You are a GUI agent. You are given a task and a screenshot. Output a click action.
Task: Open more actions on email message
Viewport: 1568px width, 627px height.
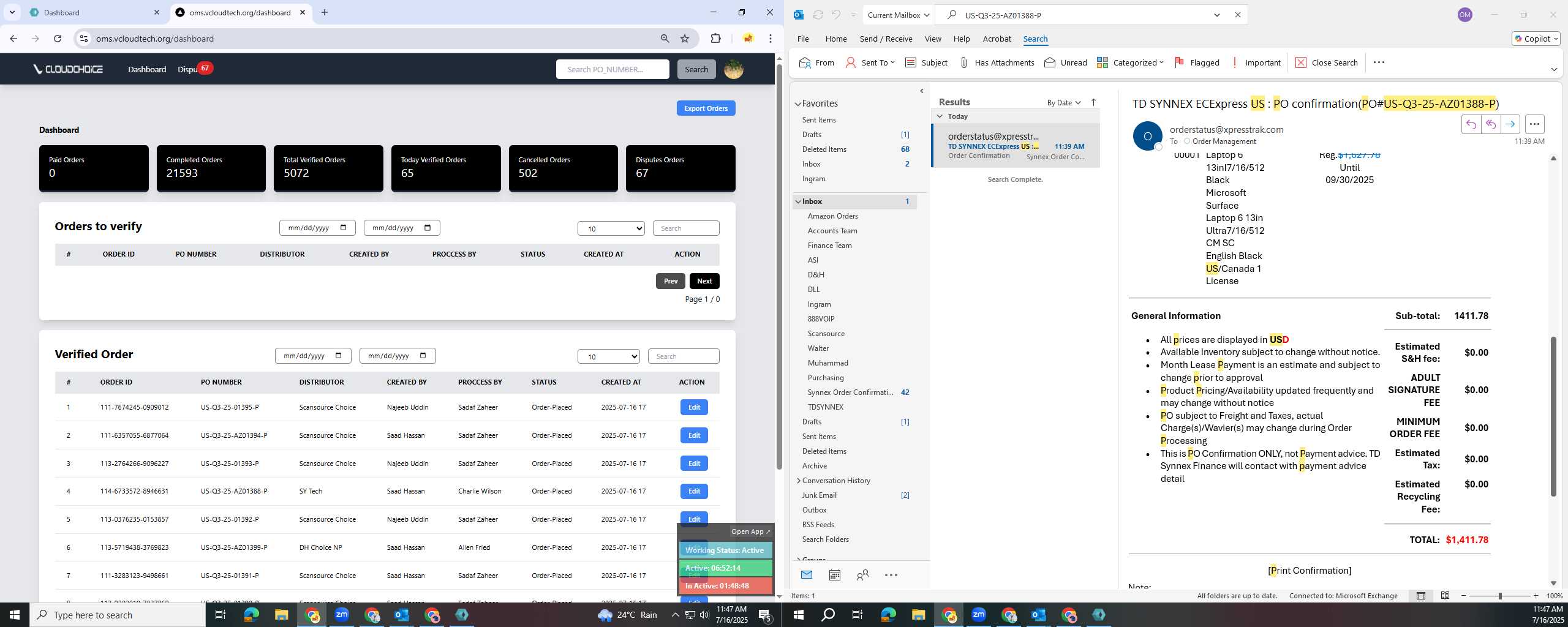pos(1534,124)
